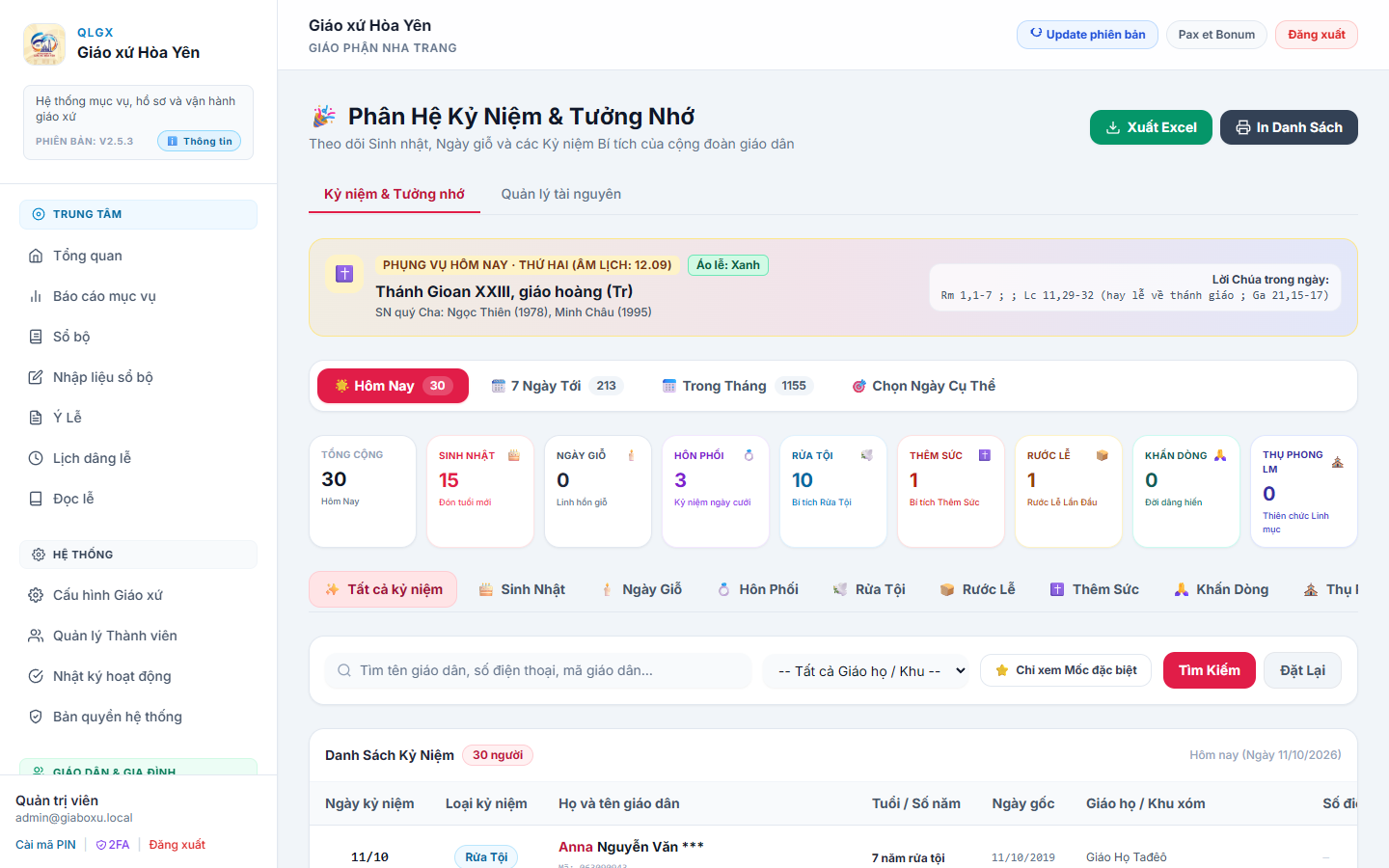Click Đăng xuất button in top bar
Viewport: 1389px width, 868px height.
click(x=1317, y=35)
